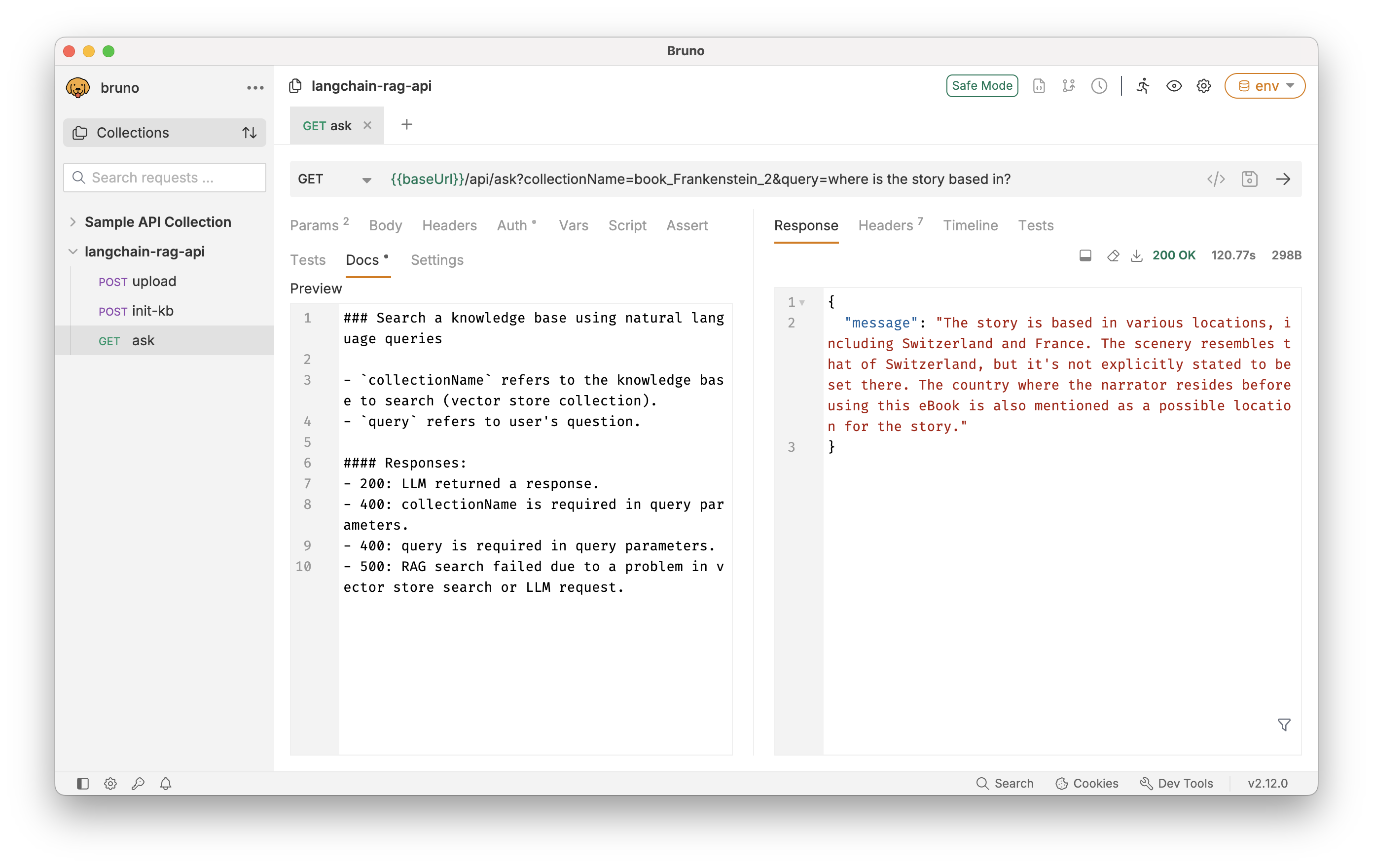Send the request using the arrow icon

pos(1283,179)
